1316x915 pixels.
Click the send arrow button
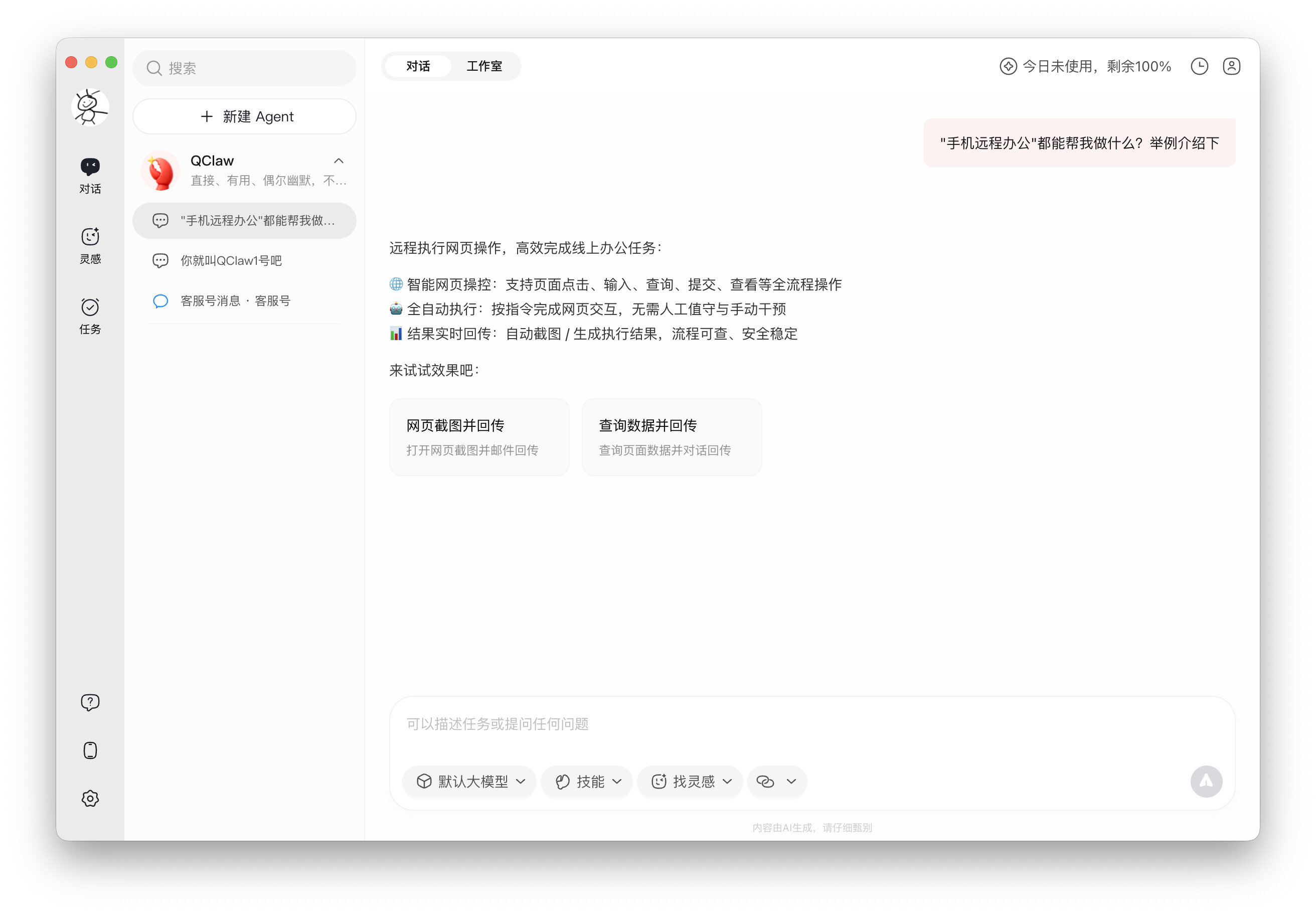point(1206,781)
